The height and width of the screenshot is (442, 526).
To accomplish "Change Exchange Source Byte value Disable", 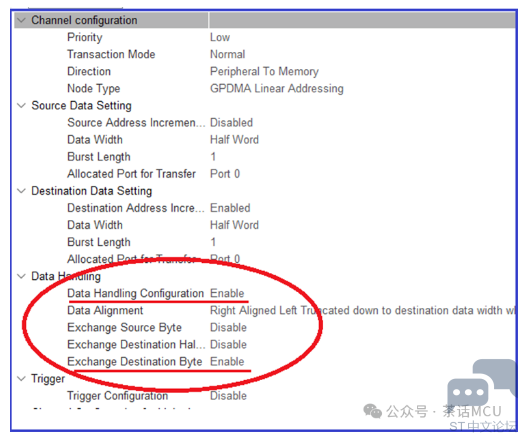I will point(228,328).
